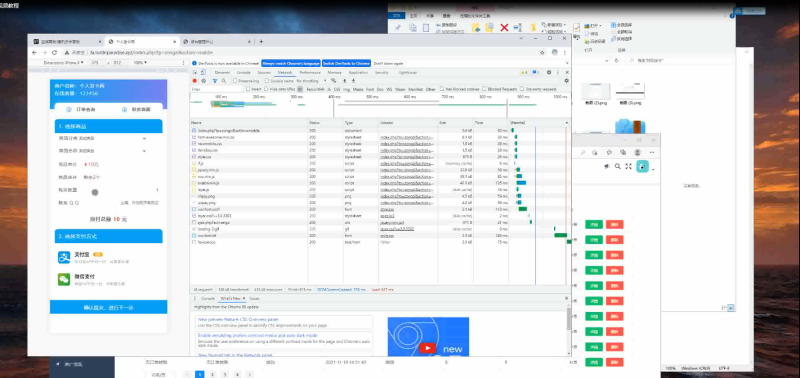Click the DevTools drawer vertical scrollbar
The image size is (800, 378).
click(x=568, y=331)
